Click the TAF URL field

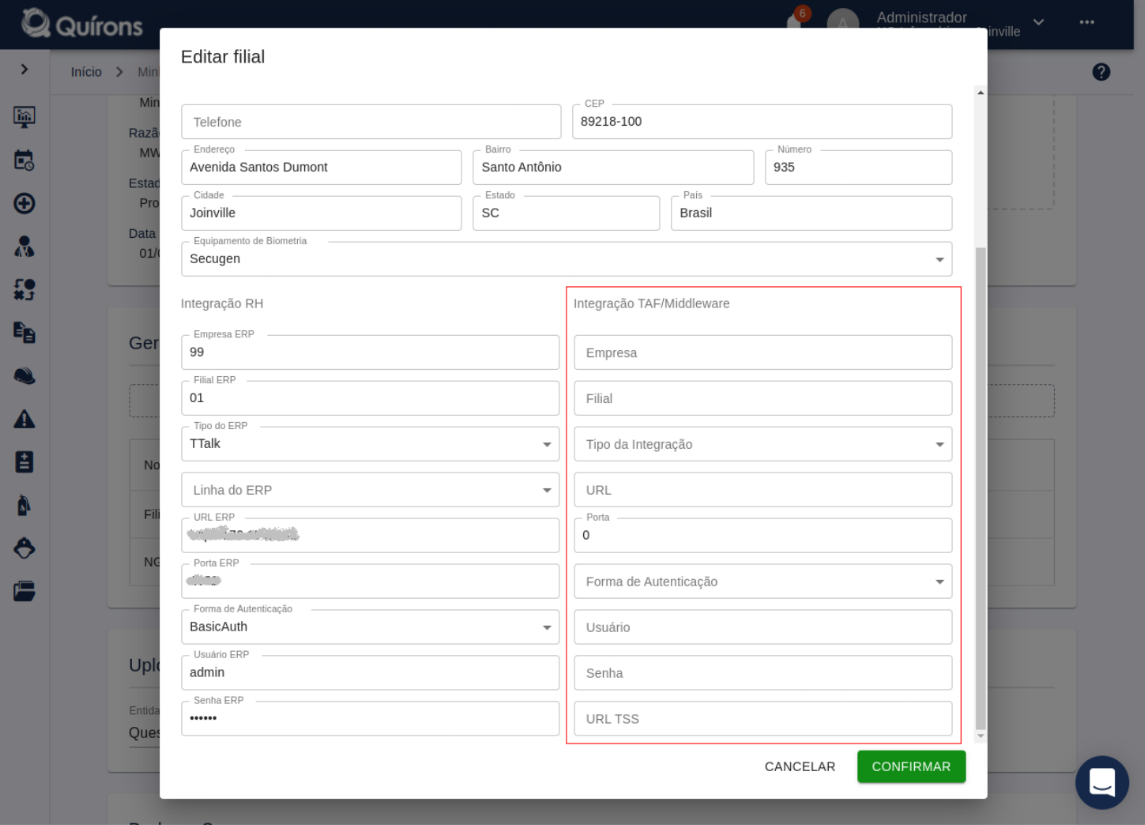coord(763,490)
